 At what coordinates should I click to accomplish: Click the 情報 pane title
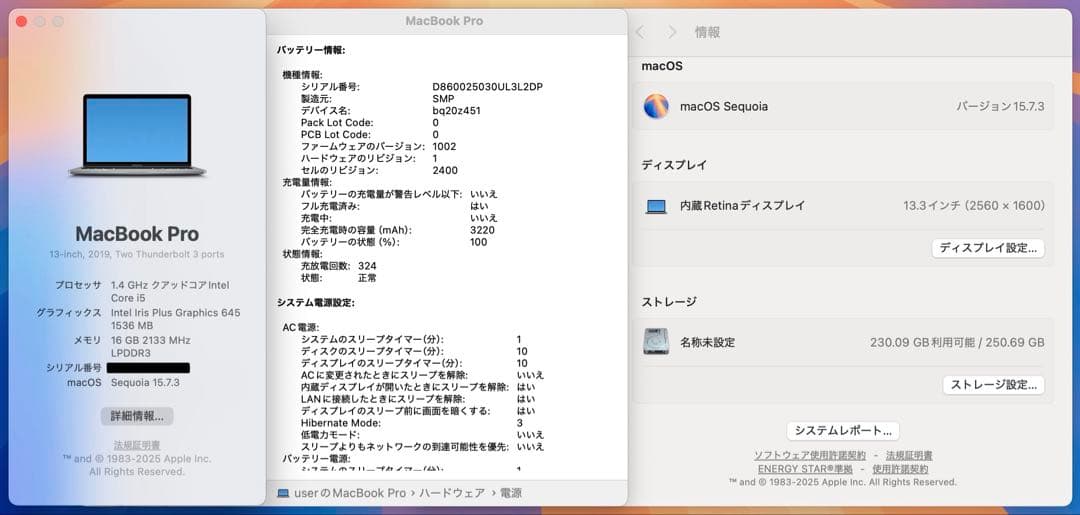(707, 32)
